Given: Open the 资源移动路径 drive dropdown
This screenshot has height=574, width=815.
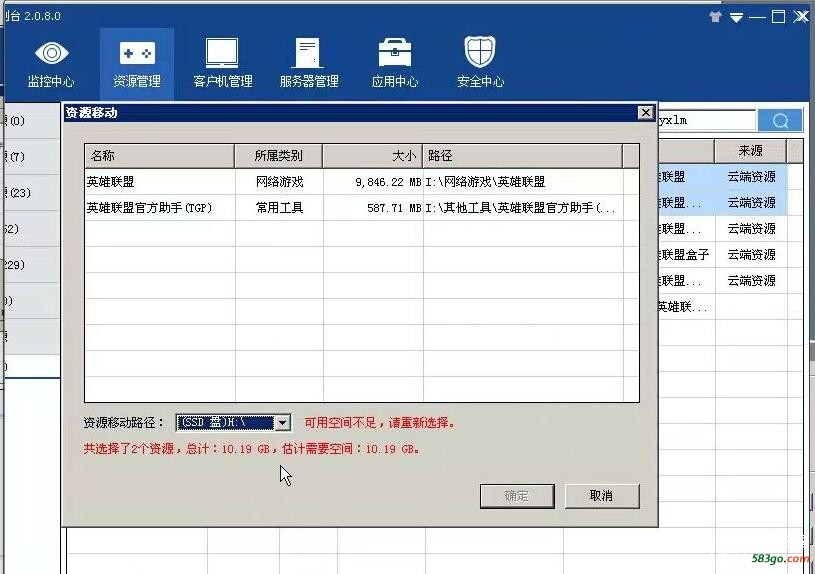Looking at the screenshot, I should pyautogui.click(x=282, y=423).
